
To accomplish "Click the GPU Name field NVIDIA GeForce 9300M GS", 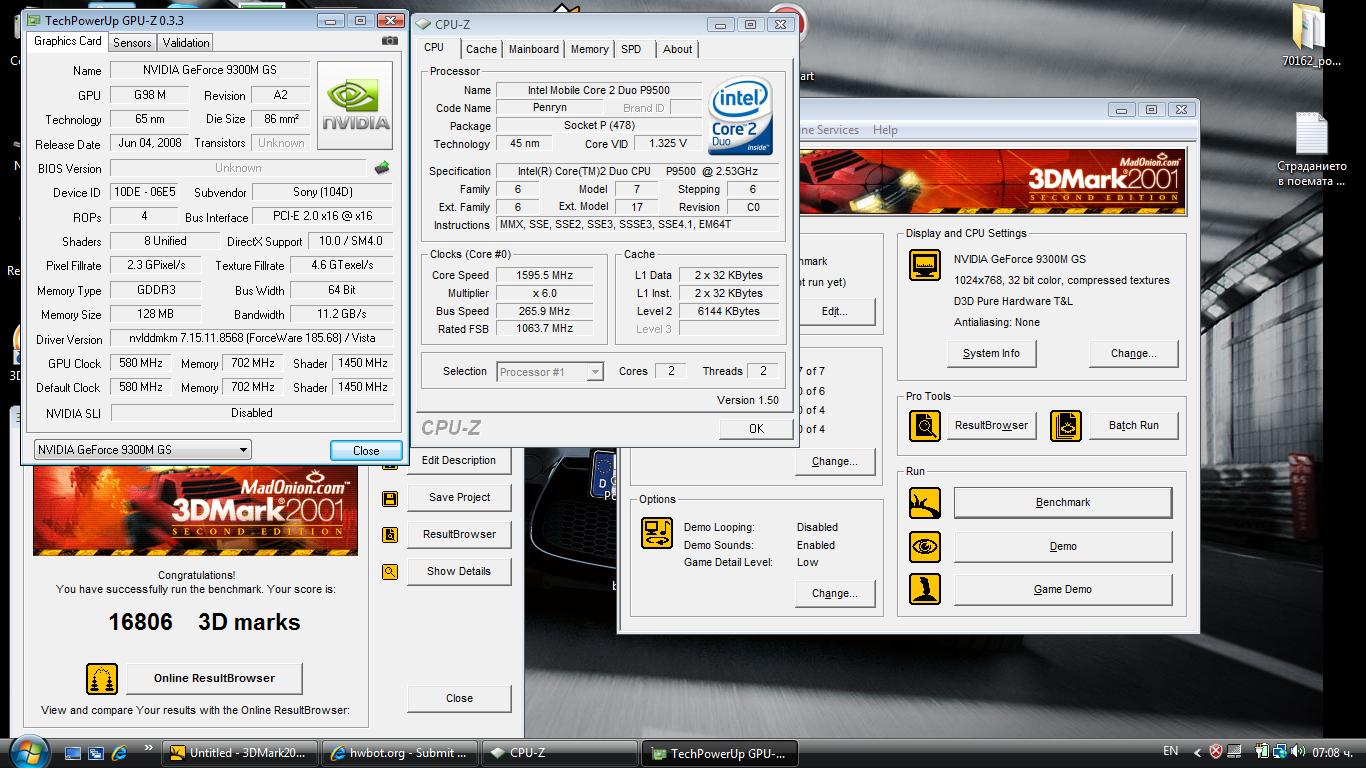I will click(x=210, y=70).
